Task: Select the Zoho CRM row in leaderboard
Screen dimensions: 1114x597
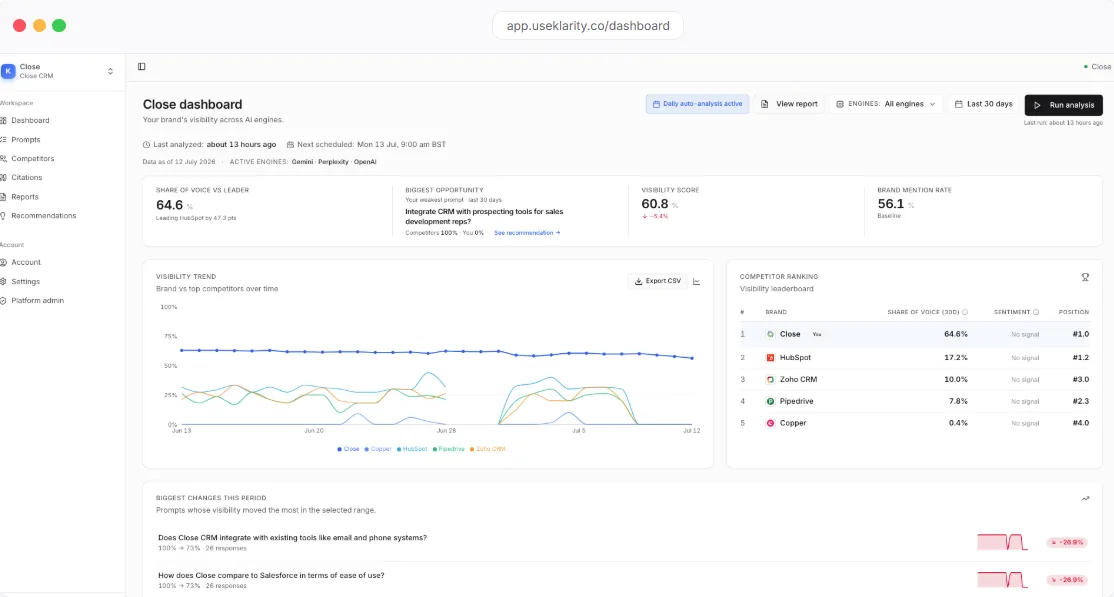Action: [x=914, y=380]
